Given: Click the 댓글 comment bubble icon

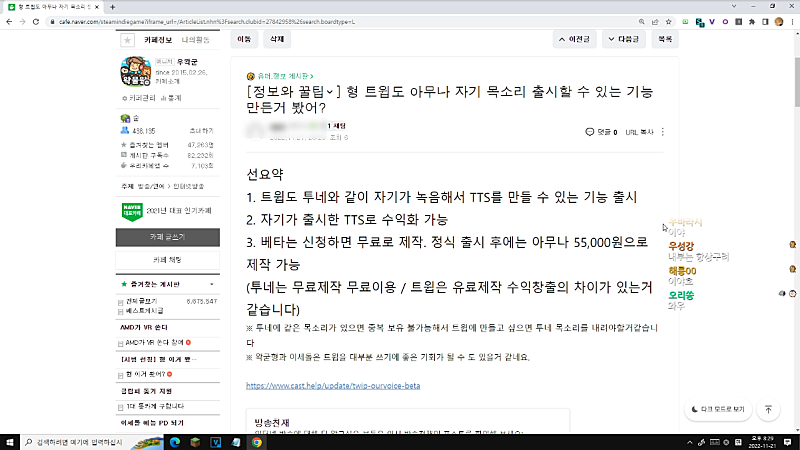Looking at the screenshot, I should pos(589,132).
